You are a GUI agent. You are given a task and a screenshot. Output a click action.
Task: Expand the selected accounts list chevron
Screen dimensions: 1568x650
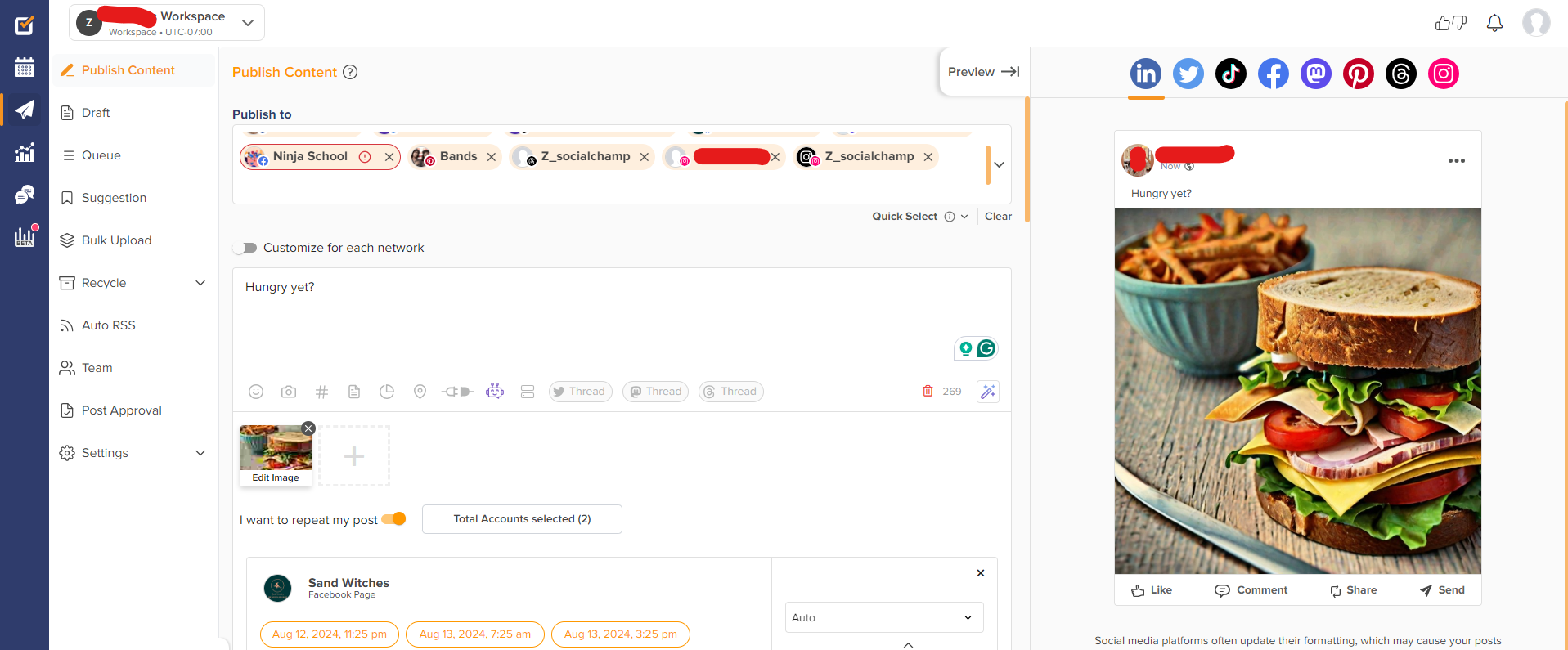pyautogui.click(x=999, y=164)
